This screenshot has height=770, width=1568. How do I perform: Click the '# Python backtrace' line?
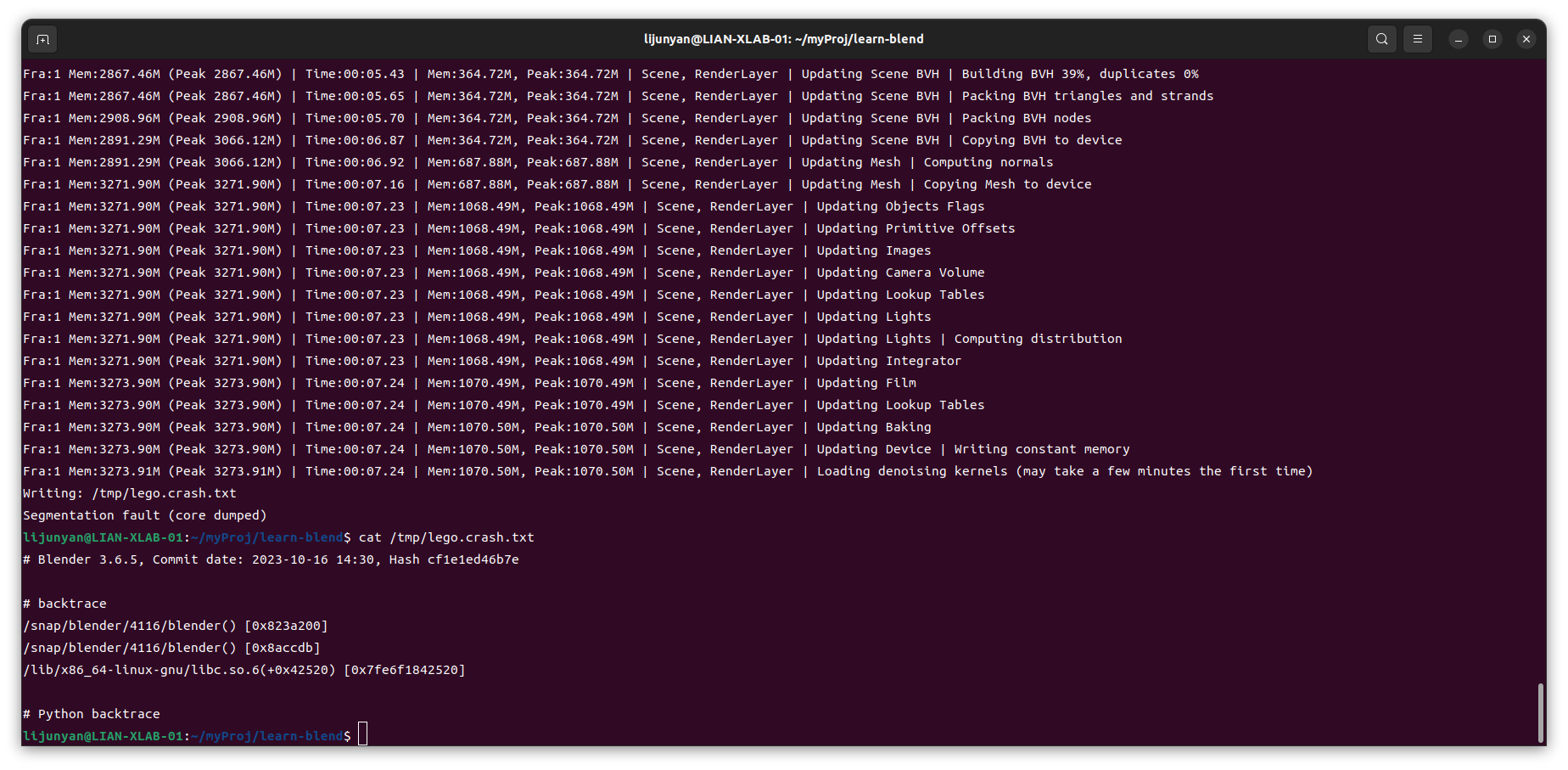[92, 714]
